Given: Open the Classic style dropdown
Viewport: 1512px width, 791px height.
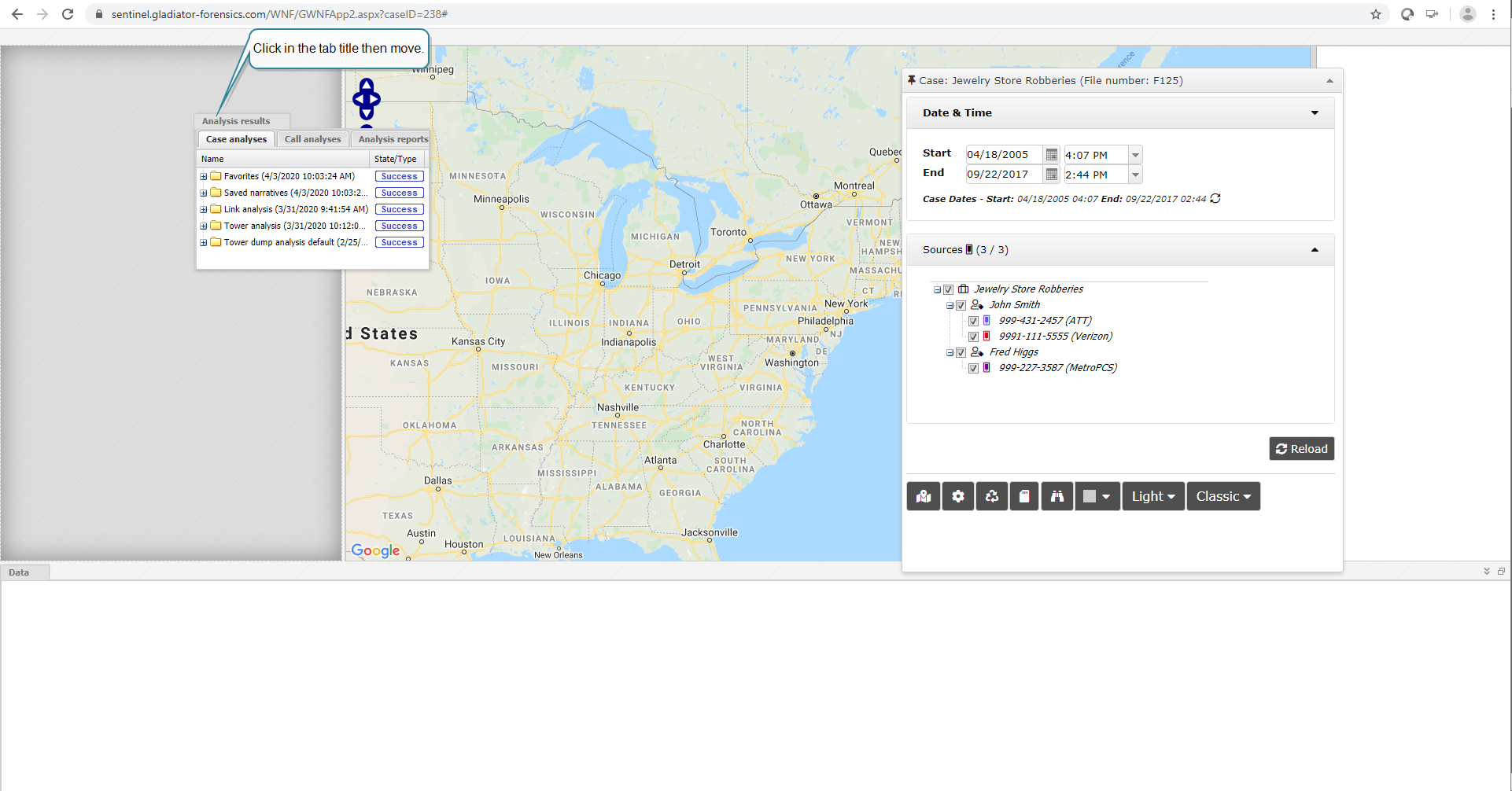Looking at the screenshot, I should [1223, 496].
